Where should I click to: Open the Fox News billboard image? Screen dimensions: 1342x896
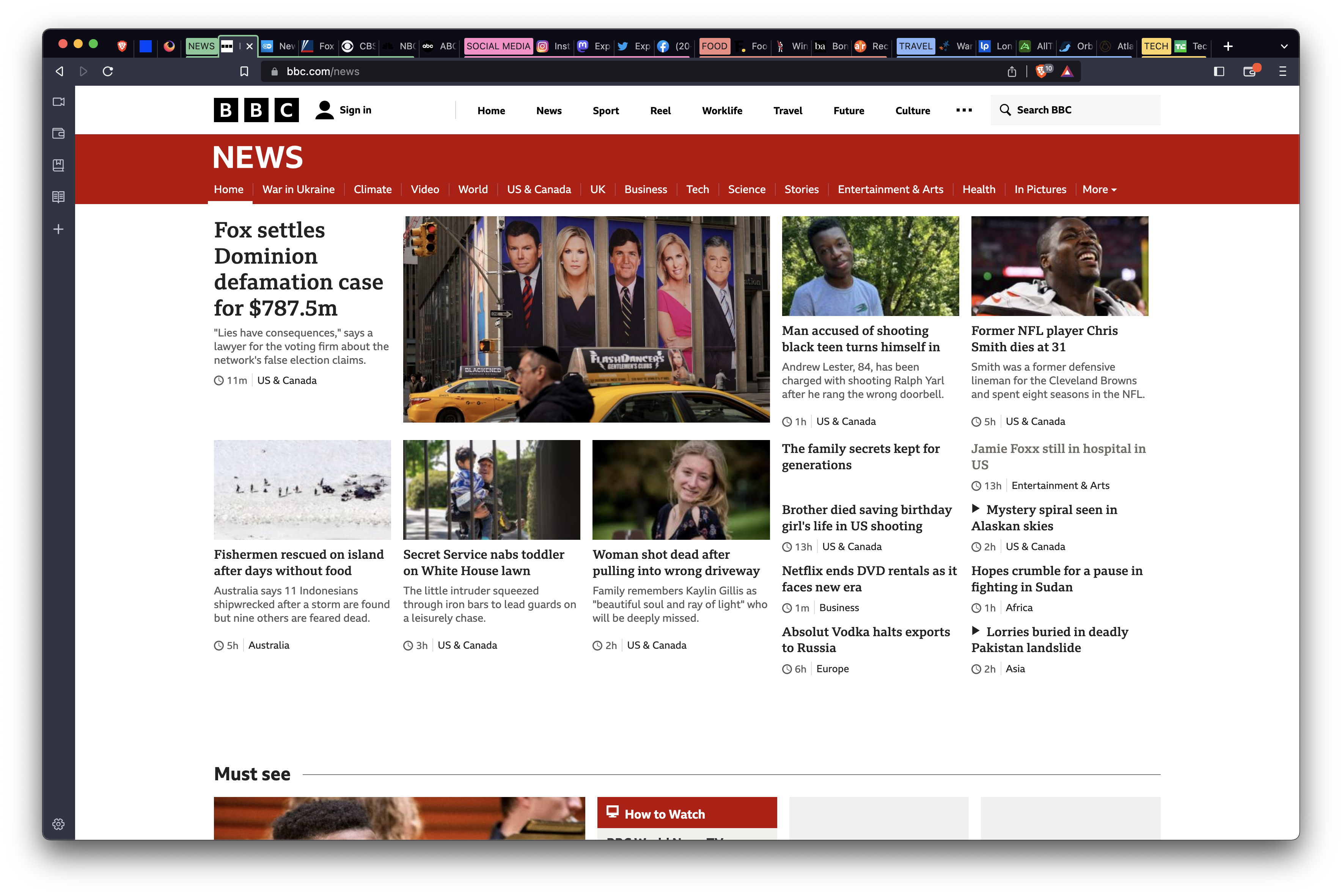586,319
